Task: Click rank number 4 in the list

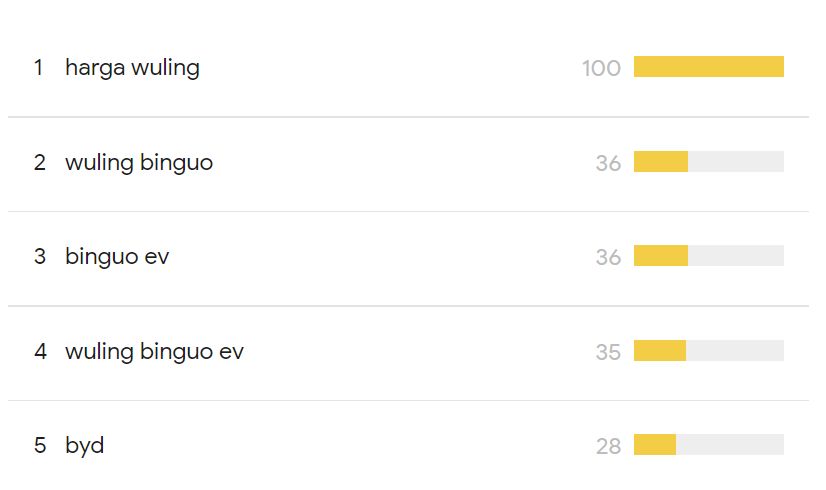Action: click(40, 351)
